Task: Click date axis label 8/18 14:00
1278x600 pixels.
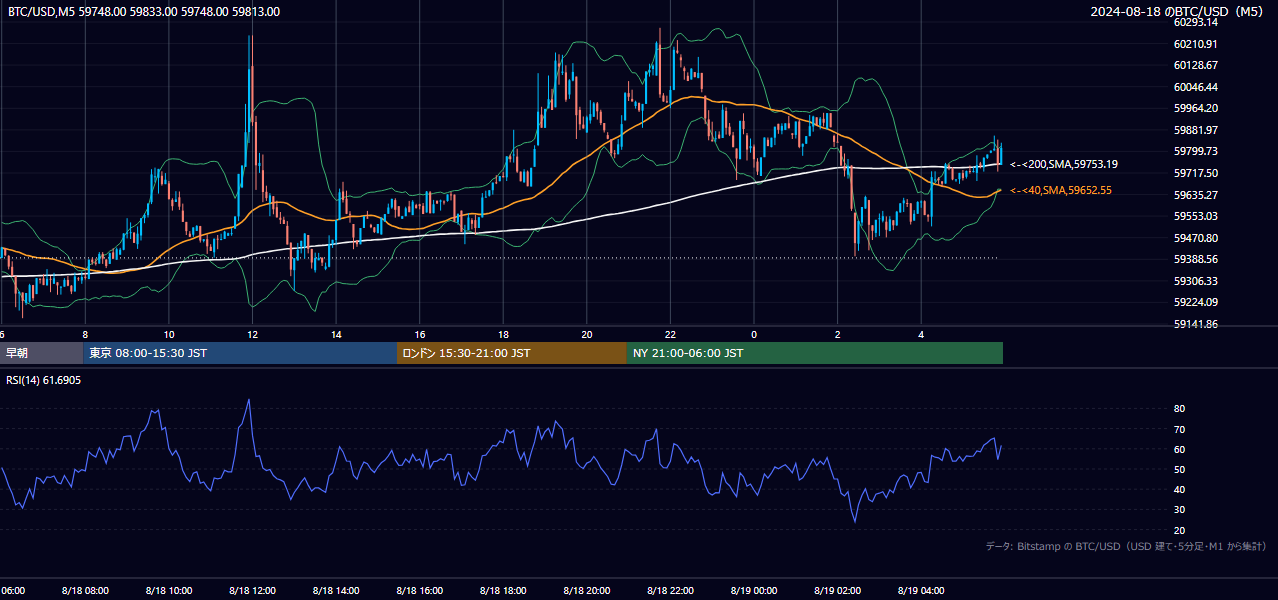Action: click(x=336, y=591)
